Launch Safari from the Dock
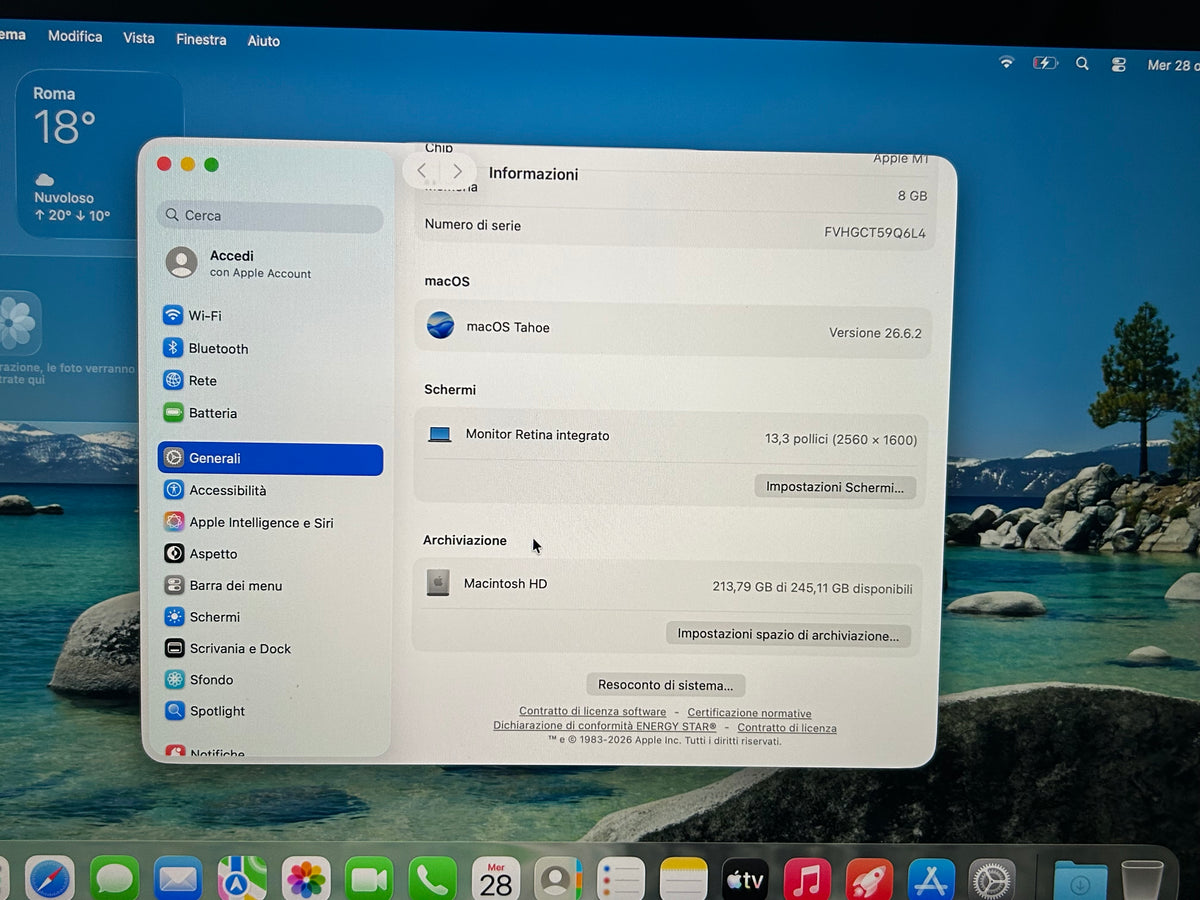 click(x=50, y=879)
